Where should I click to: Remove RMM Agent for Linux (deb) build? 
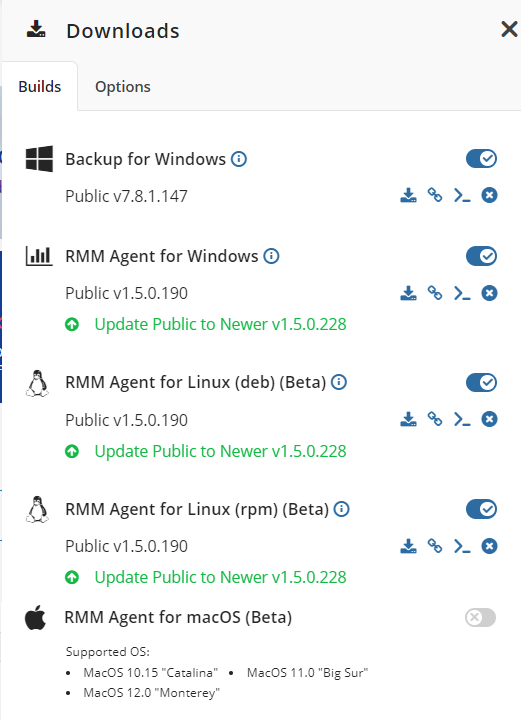[489, 419]
